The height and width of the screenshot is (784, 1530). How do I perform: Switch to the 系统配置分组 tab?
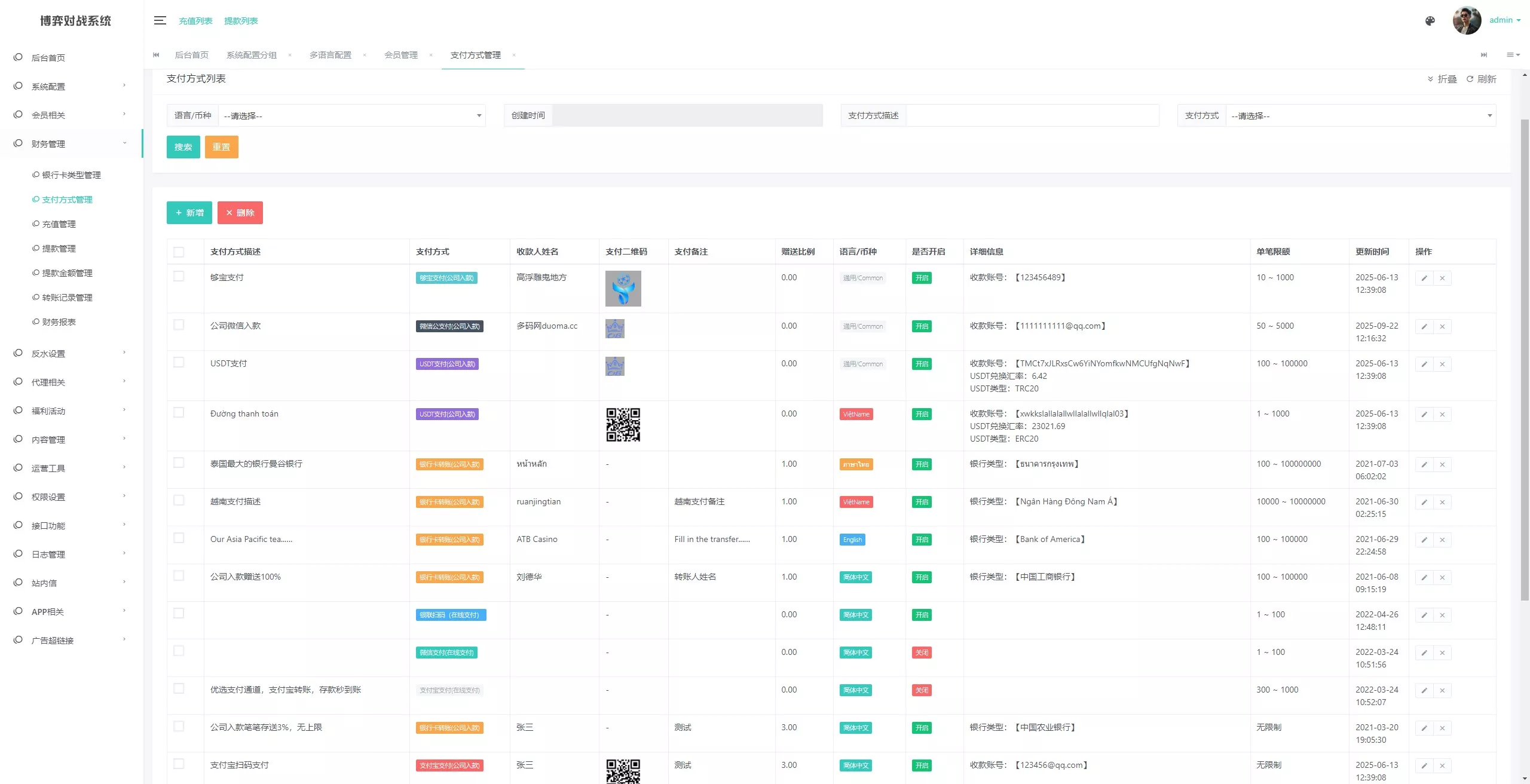tap(251, 55)
